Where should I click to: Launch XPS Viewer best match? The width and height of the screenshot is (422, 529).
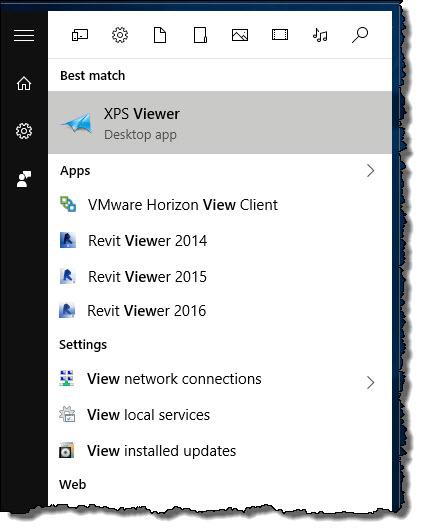pyautogui.click(x=220, y=122)
